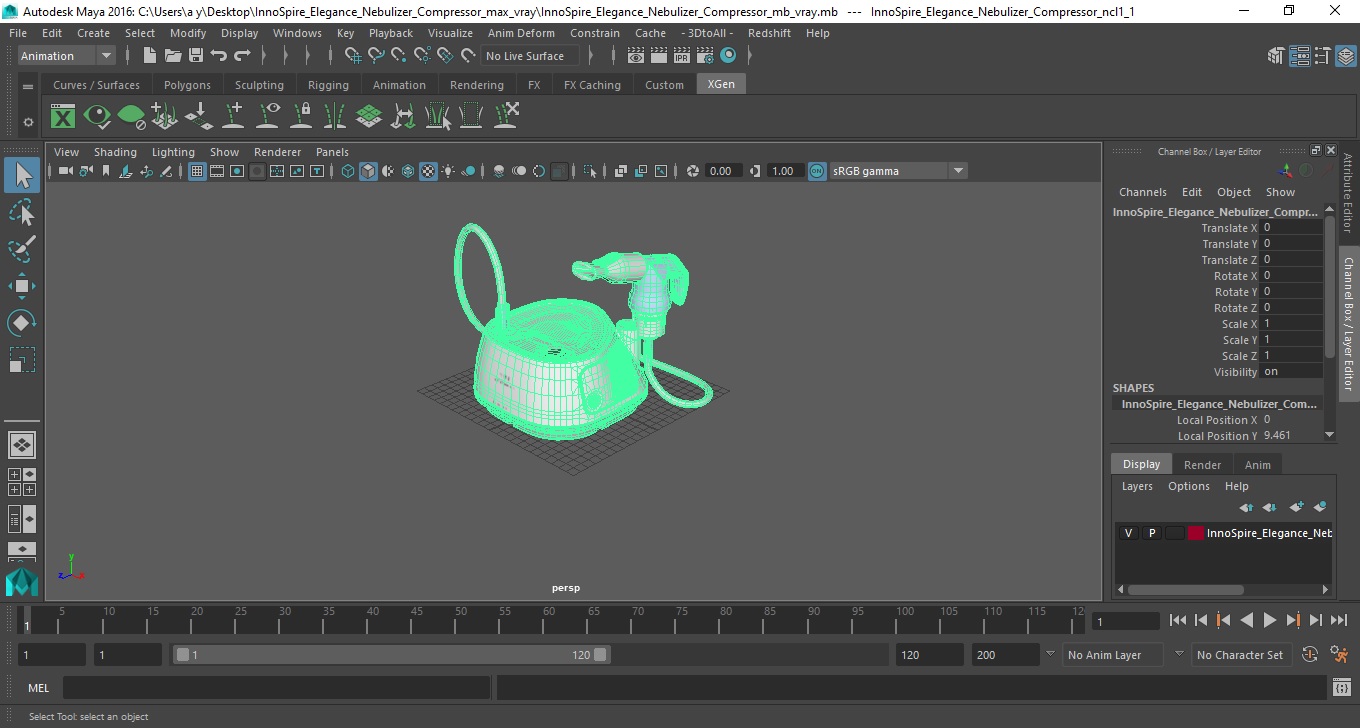The width and height of the screenshot is (1360, 728).
Task: Open the Animation menu set dropdown
Action: pos(66,56)
